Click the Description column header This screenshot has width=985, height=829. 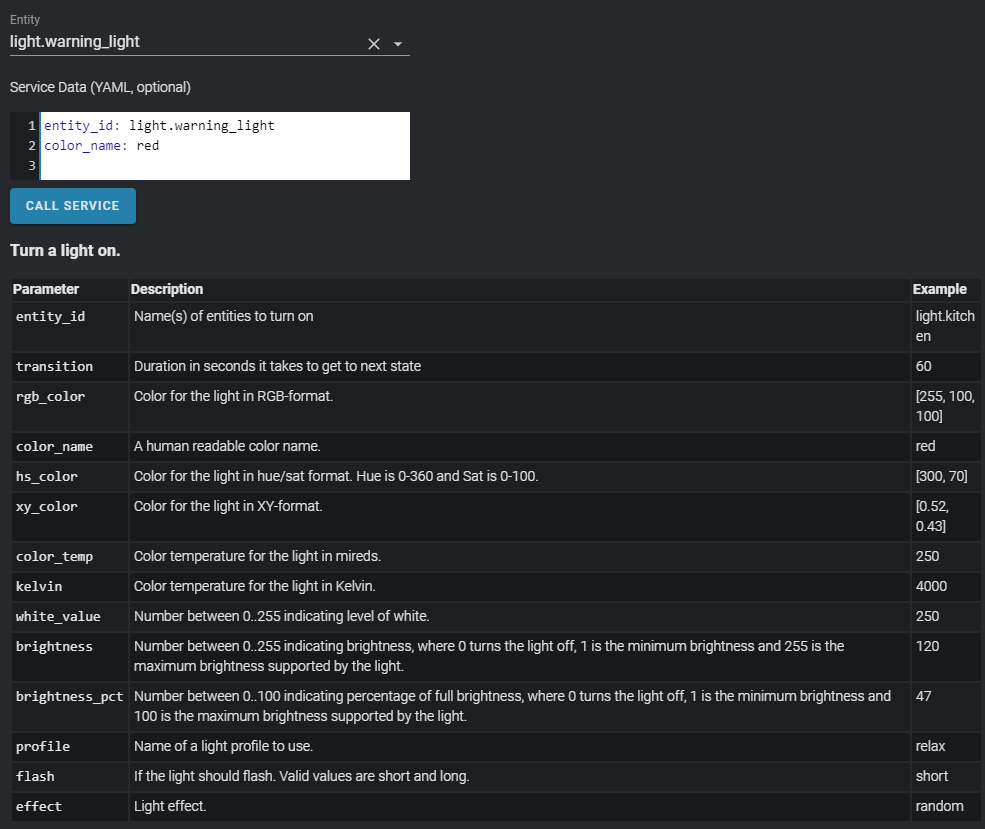[167, 289]
